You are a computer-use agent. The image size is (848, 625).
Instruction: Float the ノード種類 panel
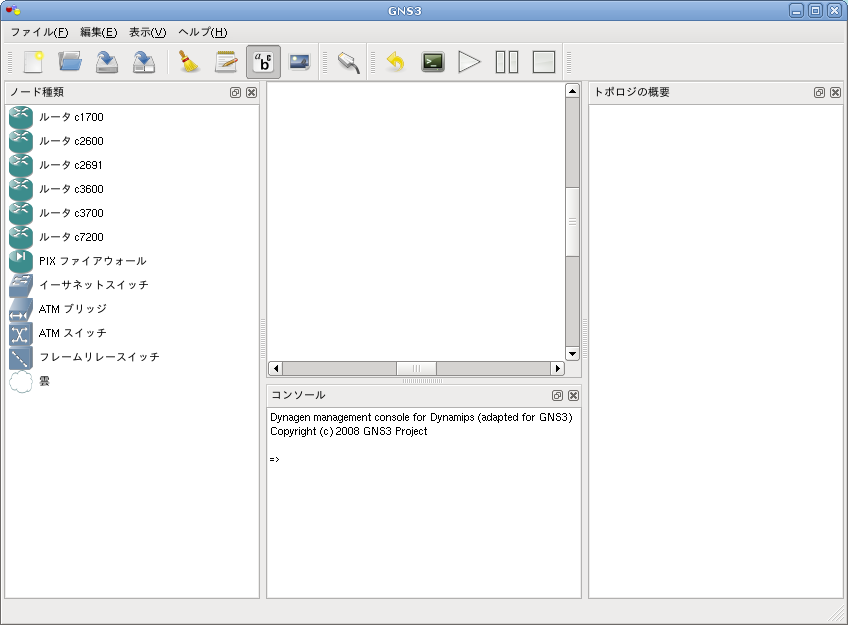click(x=235, y=92)
